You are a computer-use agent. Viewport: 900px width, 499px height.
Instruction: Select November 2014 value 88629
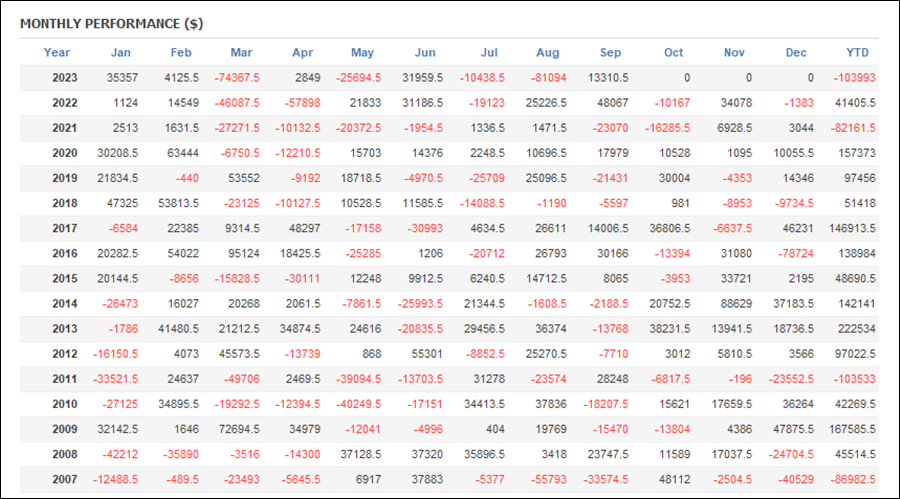(x=736, y=304)
